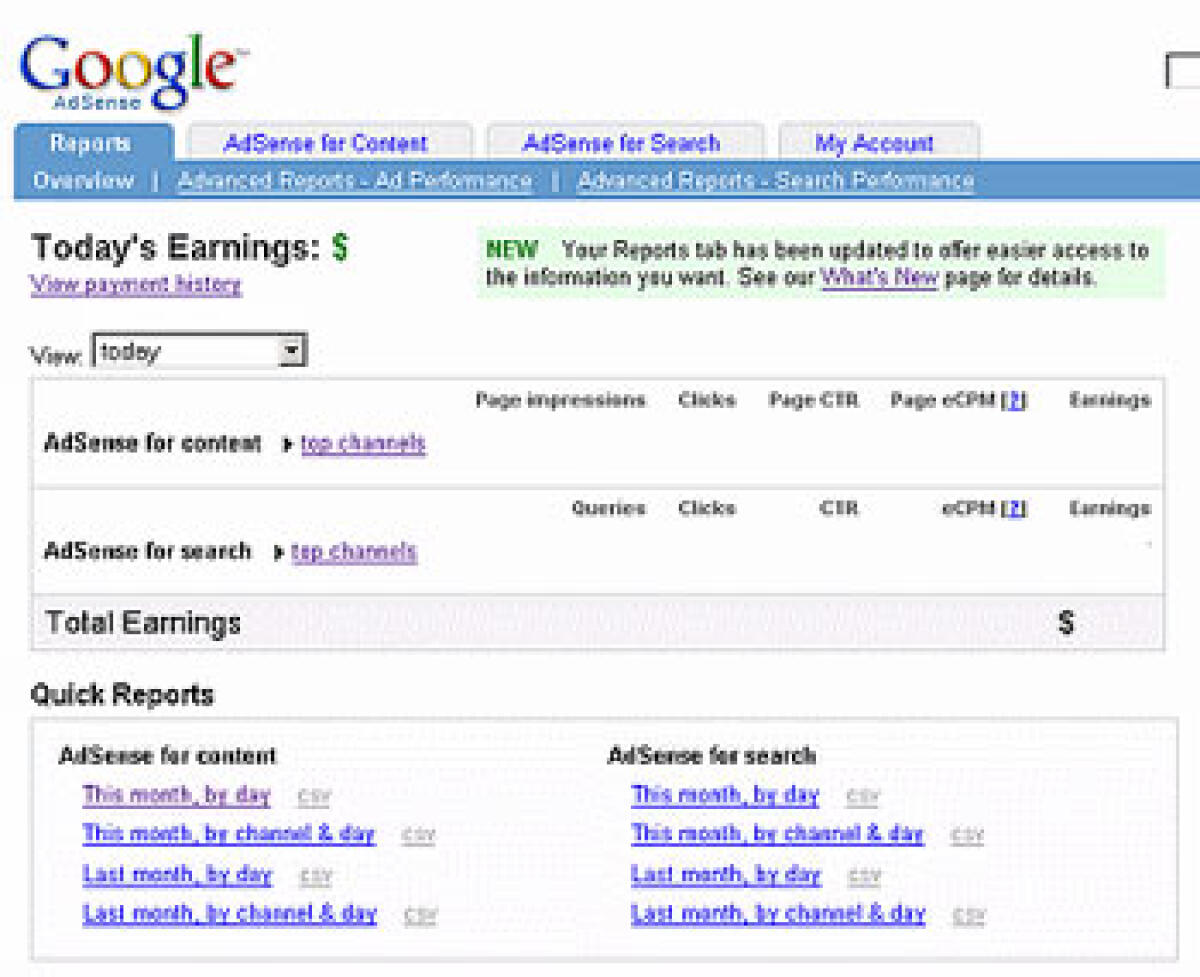Click the Google AdSense logo
The height and width of the screenshot is (977, 1200).
click(132, 72)
